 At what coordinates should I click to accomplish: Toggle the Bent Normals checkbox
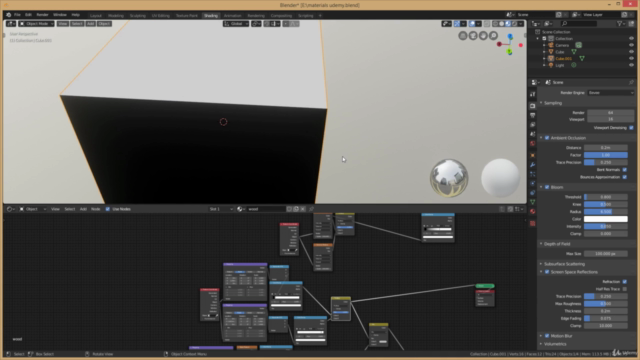(625, 170)
